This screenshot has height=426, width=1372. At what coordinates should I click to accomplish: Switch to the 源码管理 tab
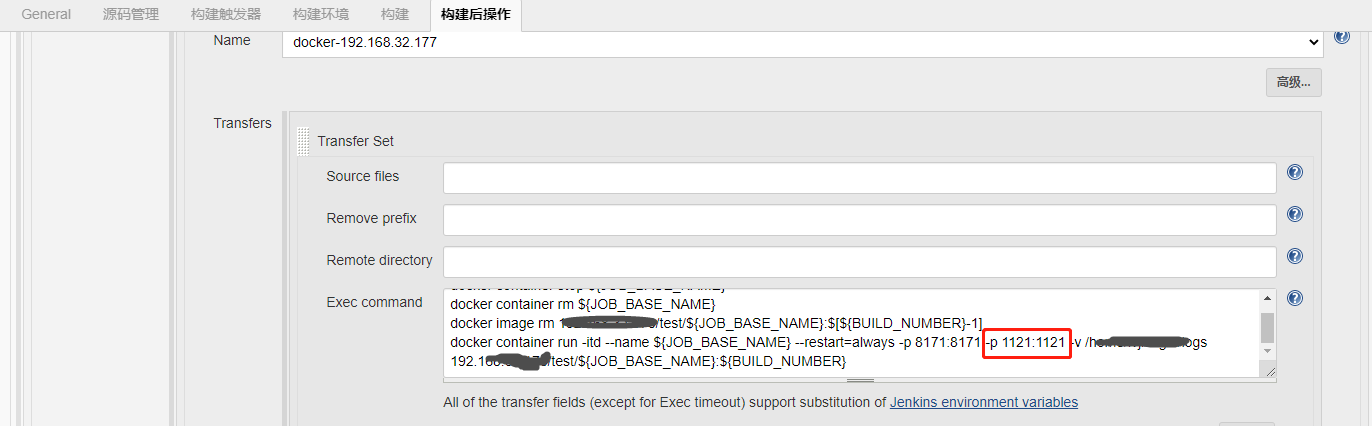coord(130,14)
